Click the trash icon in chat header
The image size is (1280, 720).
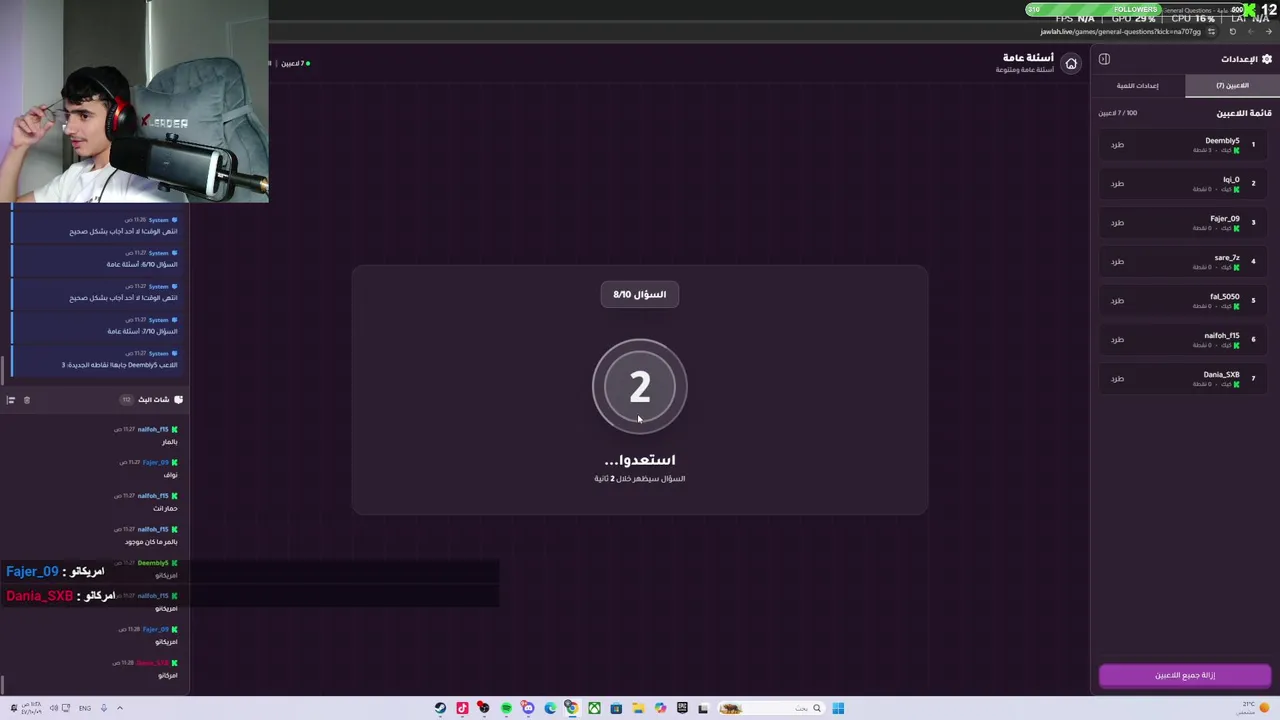tap(27, 400)
